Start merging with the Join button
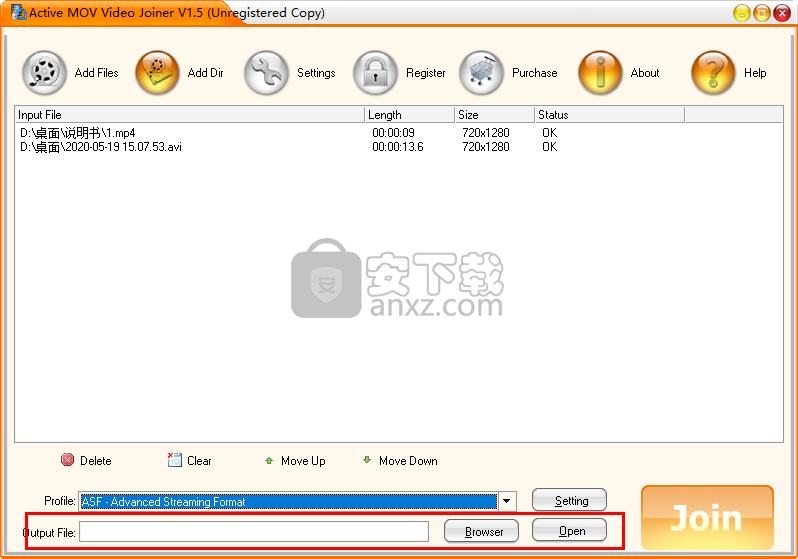Screen dimensions: 798x559 click(x=707, y=518)
